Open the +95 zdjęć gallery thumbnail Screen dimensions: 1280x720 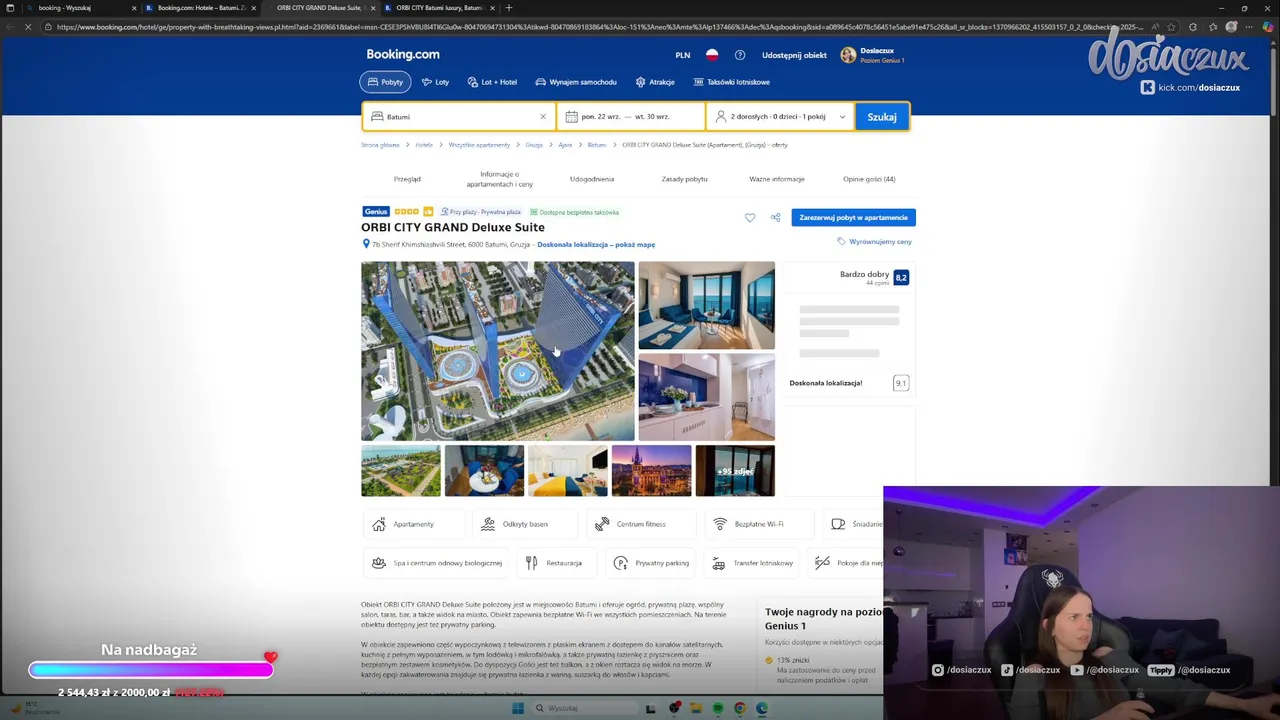[x=735, y=471]
